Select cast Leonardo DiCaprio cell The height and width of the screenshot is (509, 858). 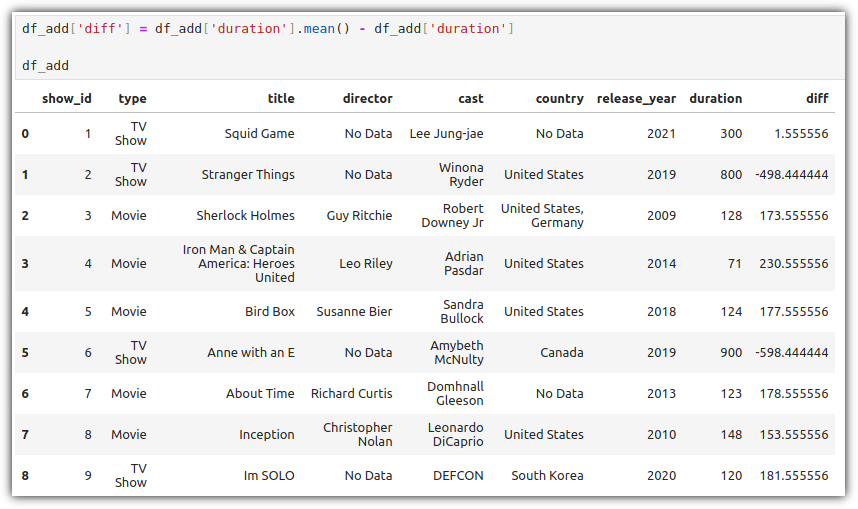tap(455, 435)
